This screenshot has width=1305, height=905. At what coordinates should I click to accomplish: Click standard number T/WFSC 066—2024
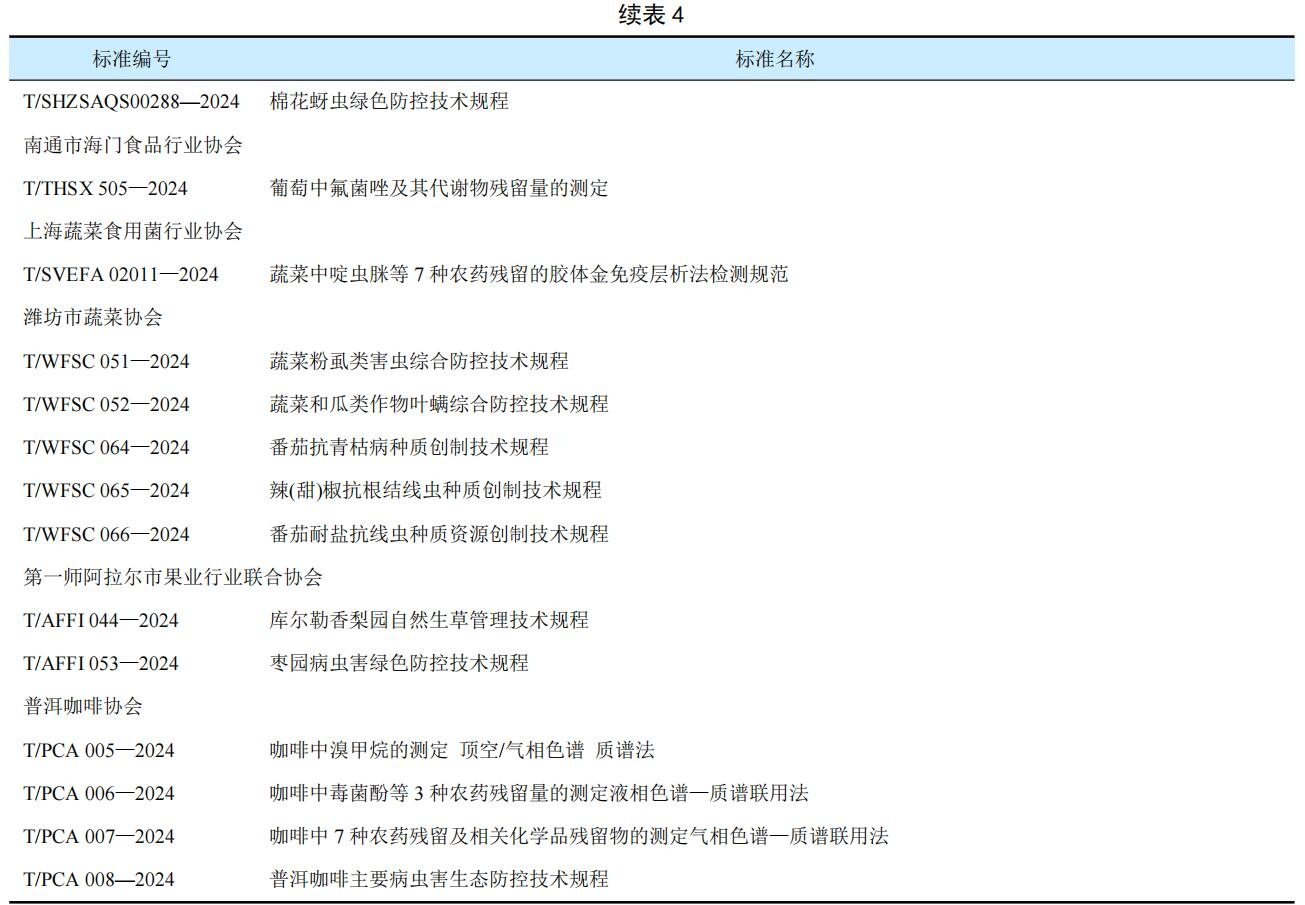click(x=107, y=535)
